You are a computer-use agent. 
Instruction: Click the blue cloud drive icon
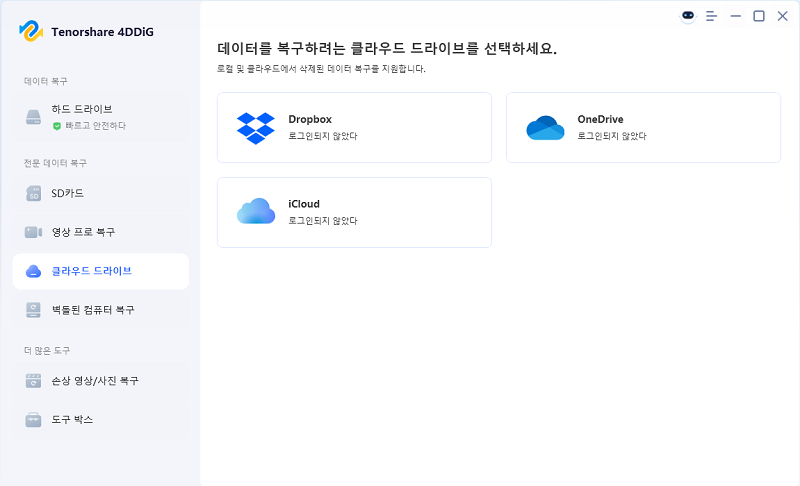[x=33, y=271]
